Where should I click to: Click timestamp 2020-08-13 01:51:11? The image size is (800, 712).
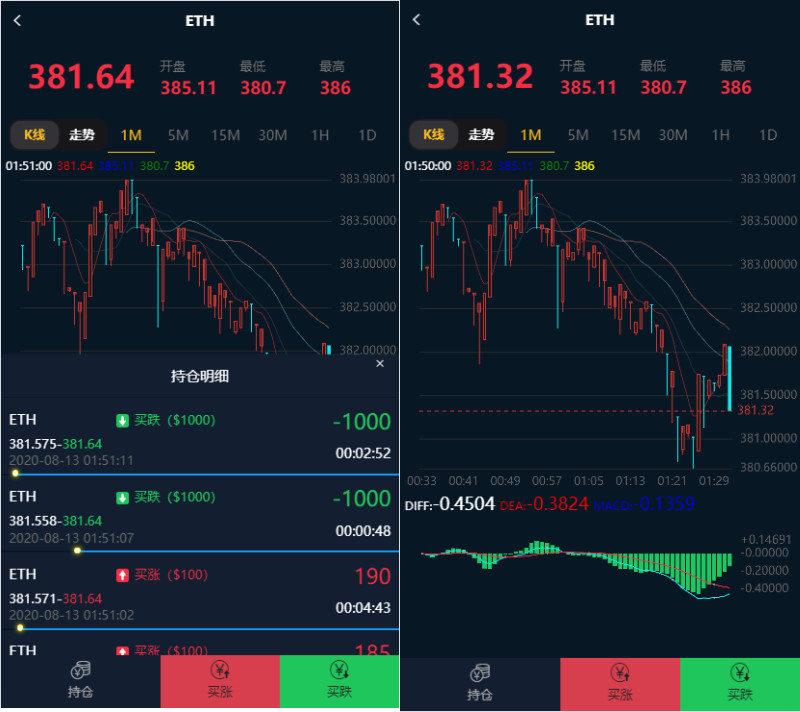[x=71, y=461]
